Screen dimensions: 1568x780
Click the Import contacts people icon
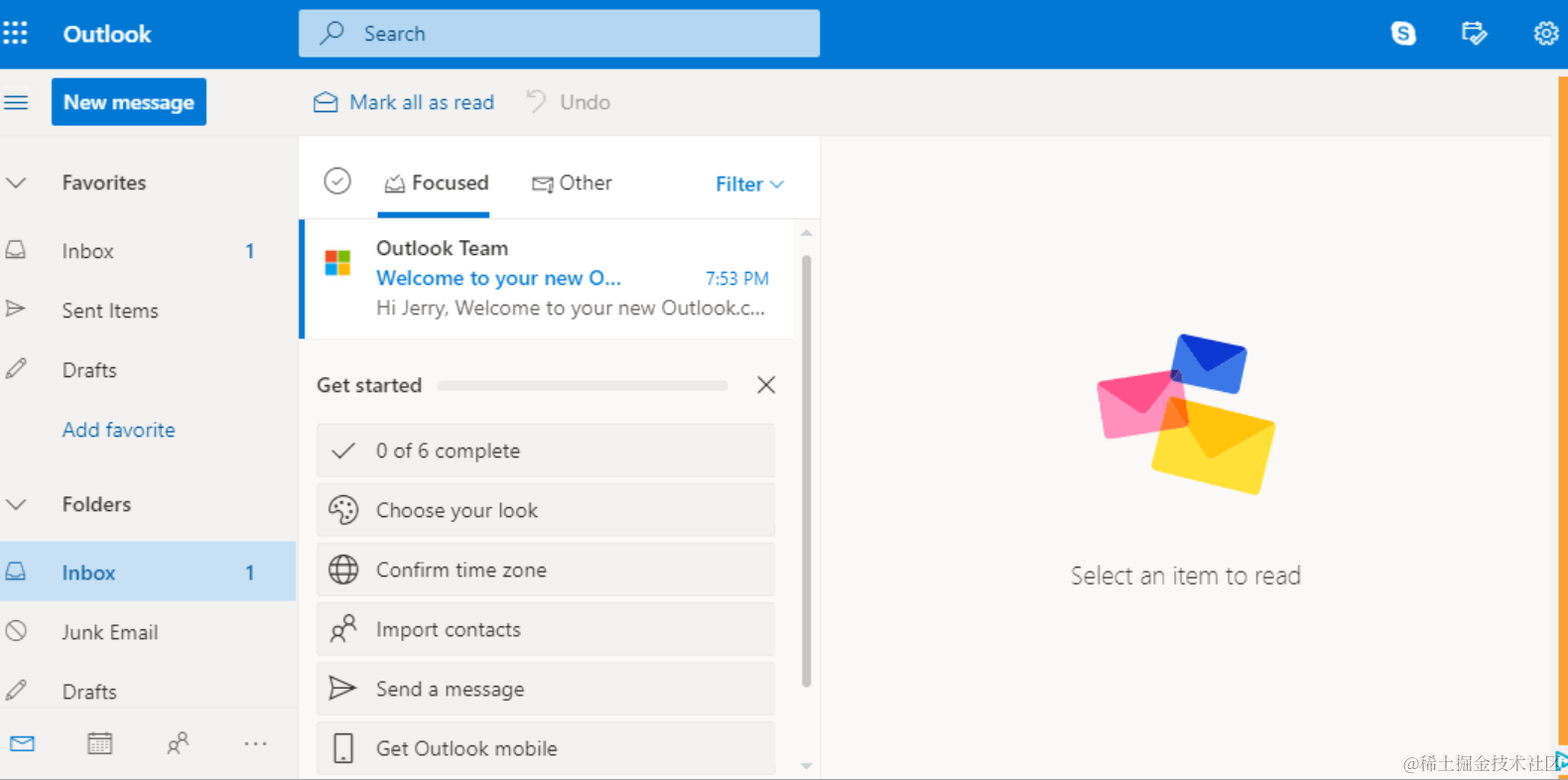[343, 629]
